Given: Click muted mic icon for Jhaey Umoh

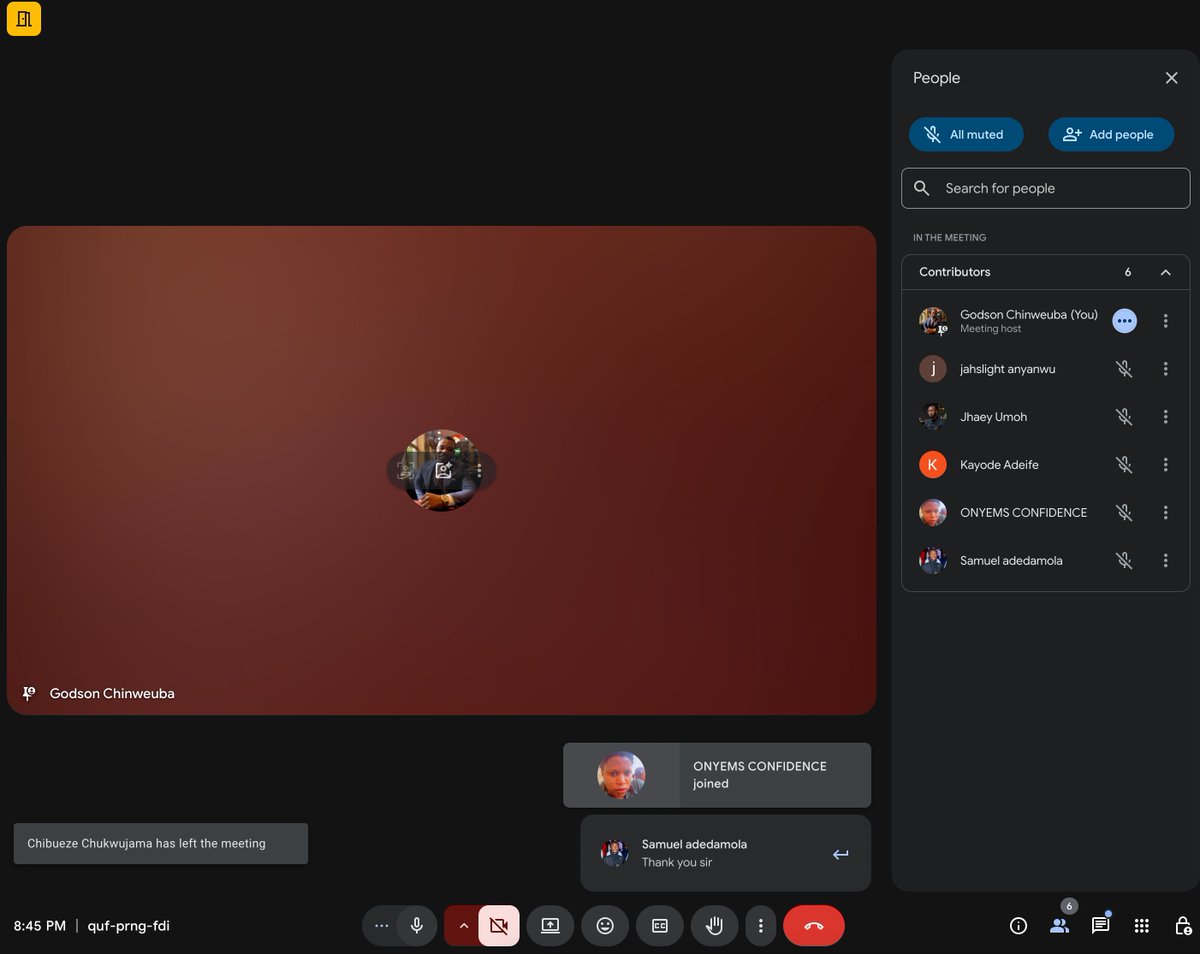Looking at the screenshot, I should coord(1124,417).
